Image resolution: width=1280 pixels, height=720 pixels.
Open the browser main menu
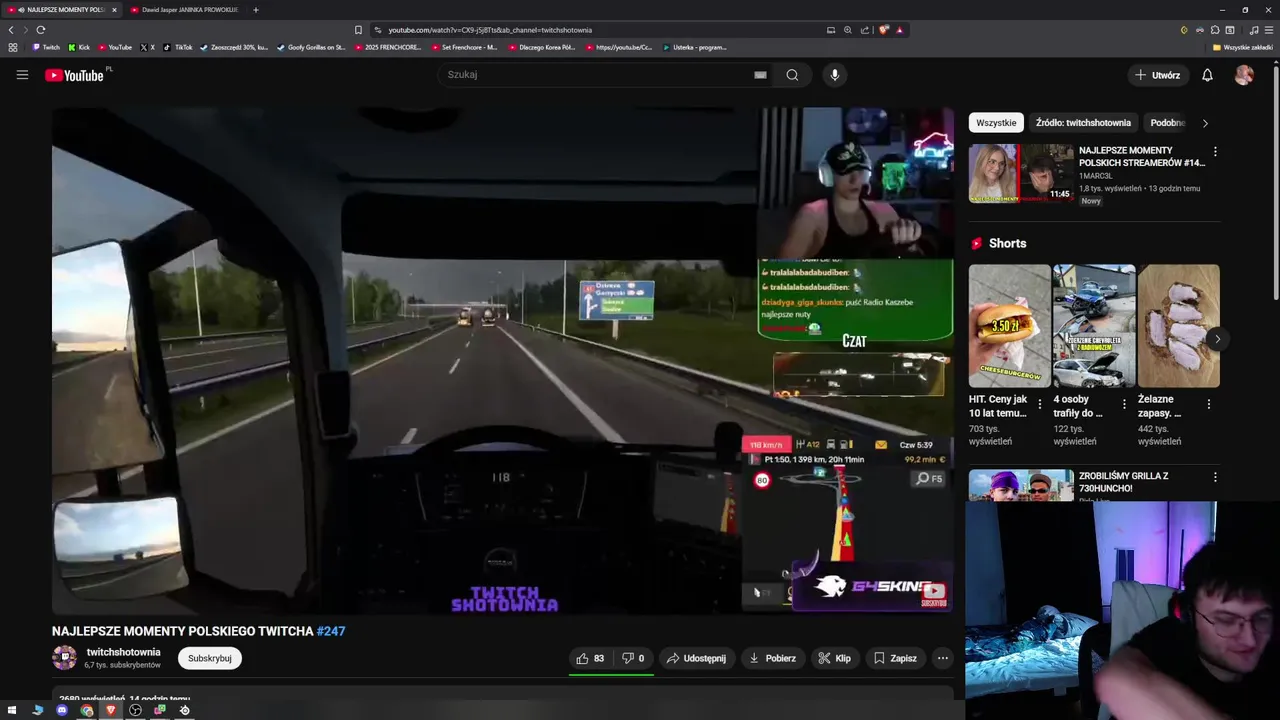(1270, 30)
